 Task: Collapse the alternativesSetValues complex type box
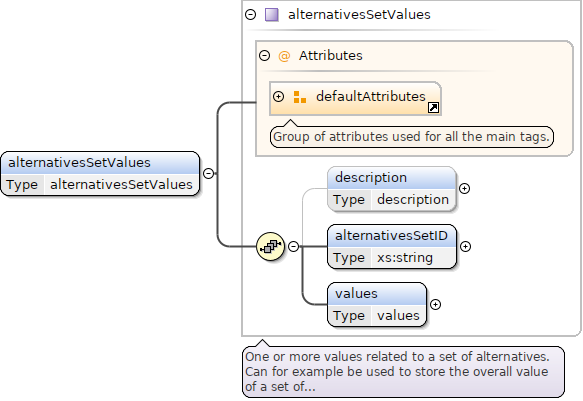pos(251,14)
